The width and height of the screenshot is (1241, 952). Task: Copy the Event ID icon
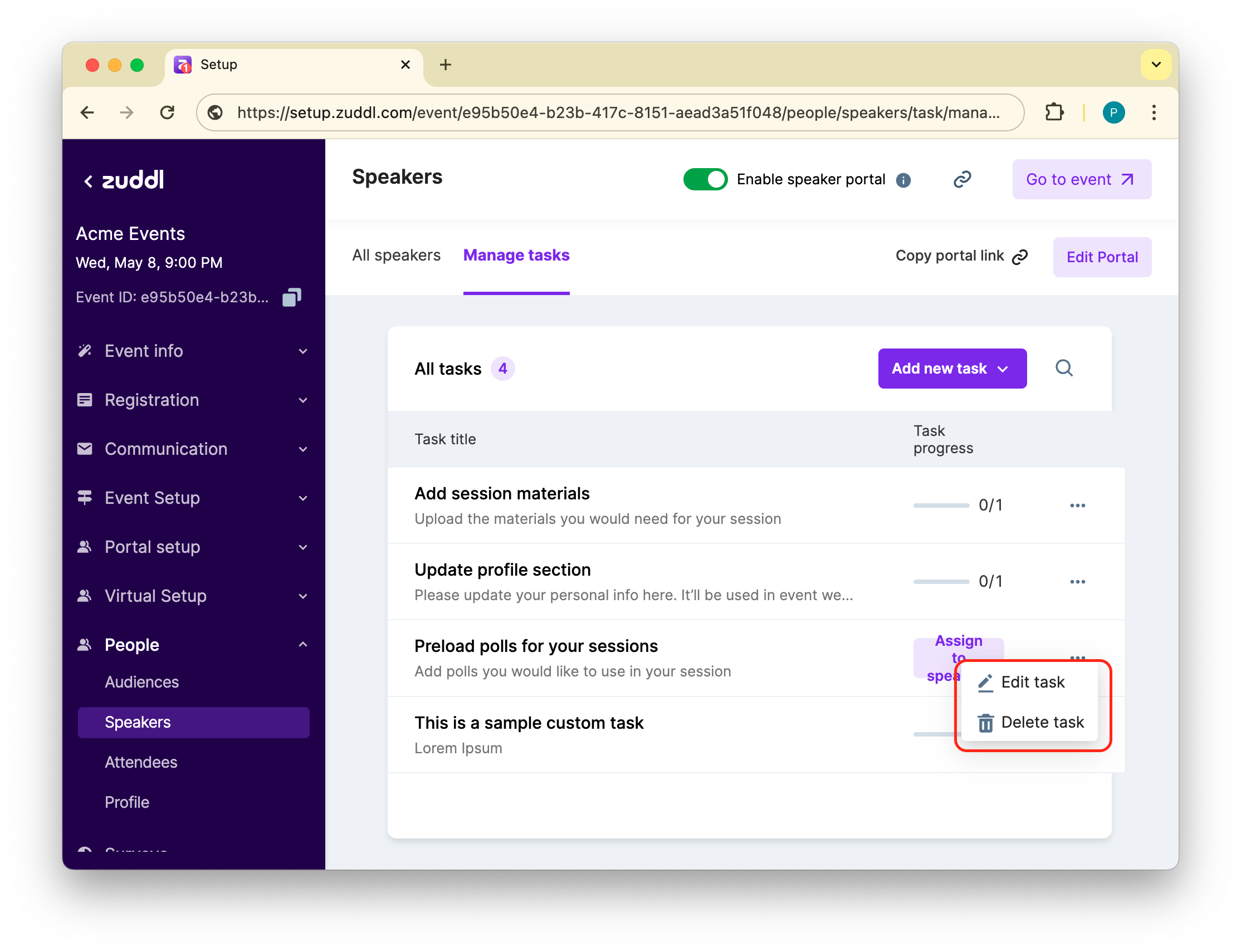pyautogui.click(x=291, y=297)
